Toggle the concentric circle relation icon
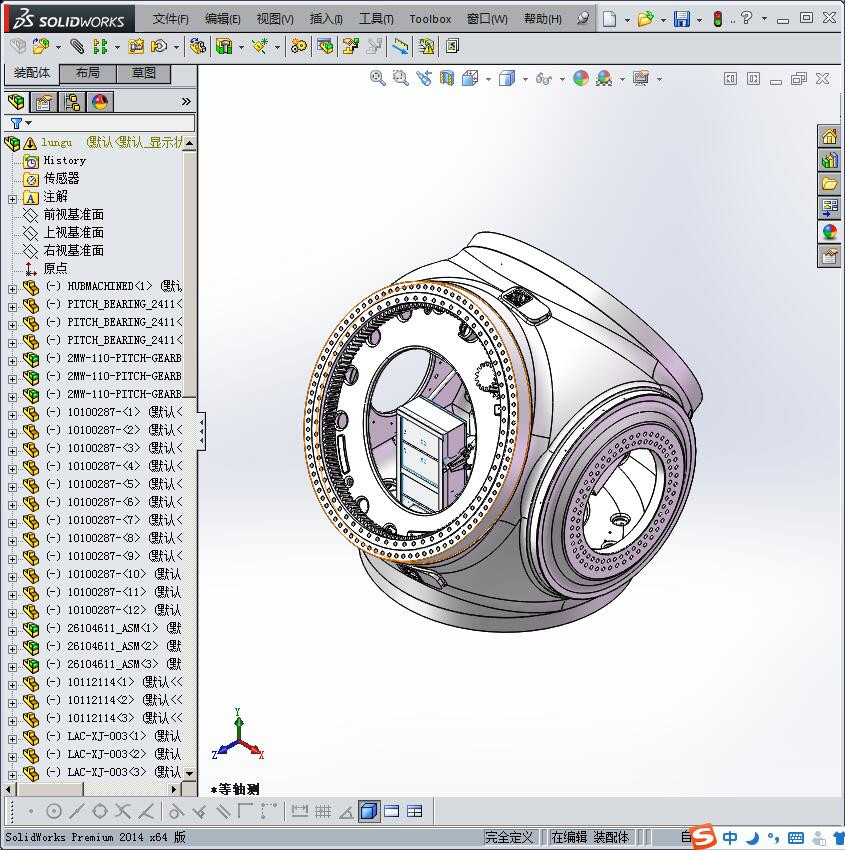Screen dimensions: 845x850 54,812
